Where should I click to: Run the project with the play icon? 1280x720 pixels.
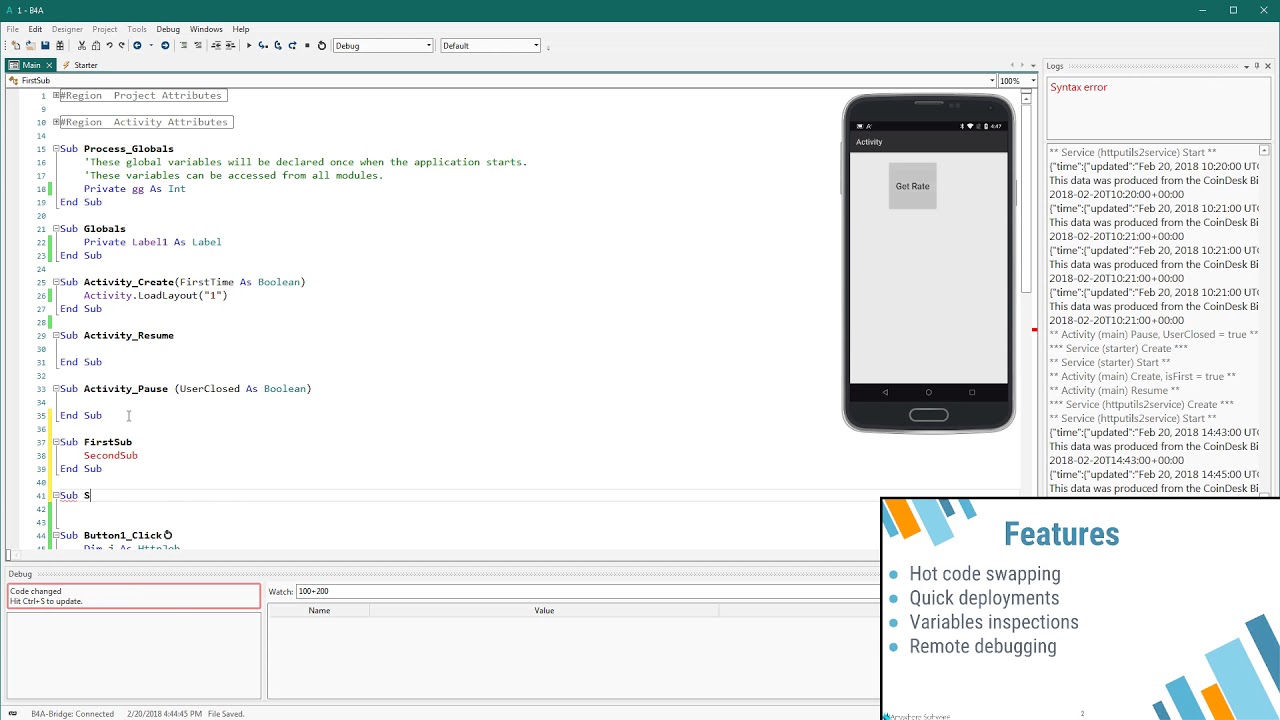pyautogui.click(x=249, y=45)
